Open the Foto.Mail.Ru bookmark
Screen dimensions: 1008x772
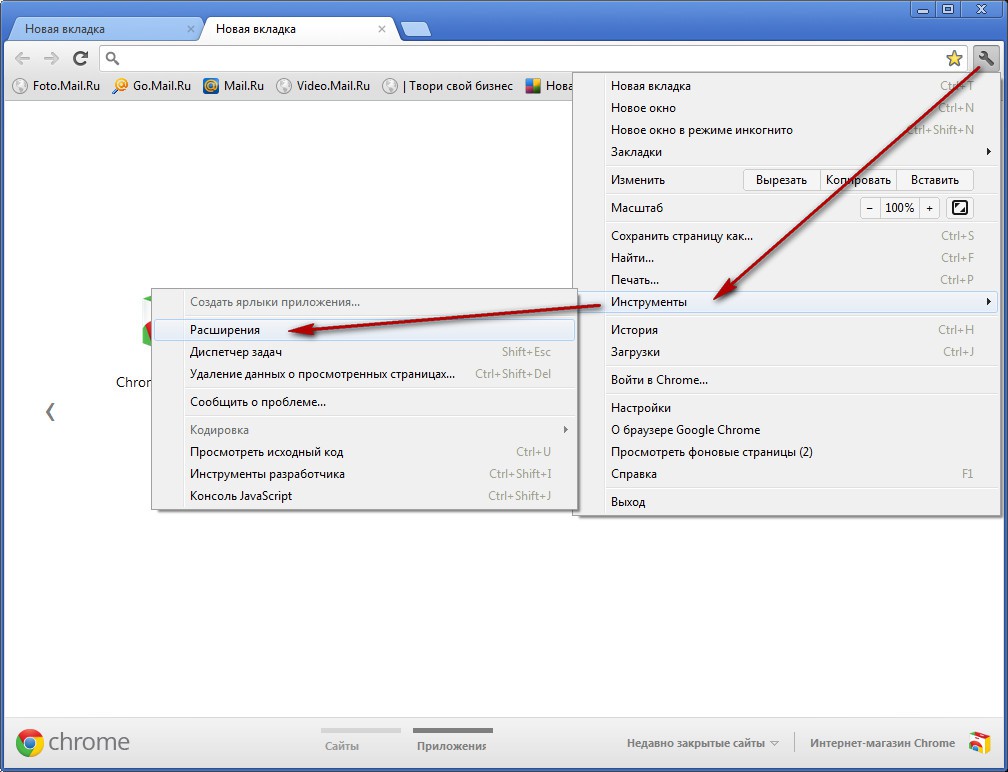tap(57, 86)
